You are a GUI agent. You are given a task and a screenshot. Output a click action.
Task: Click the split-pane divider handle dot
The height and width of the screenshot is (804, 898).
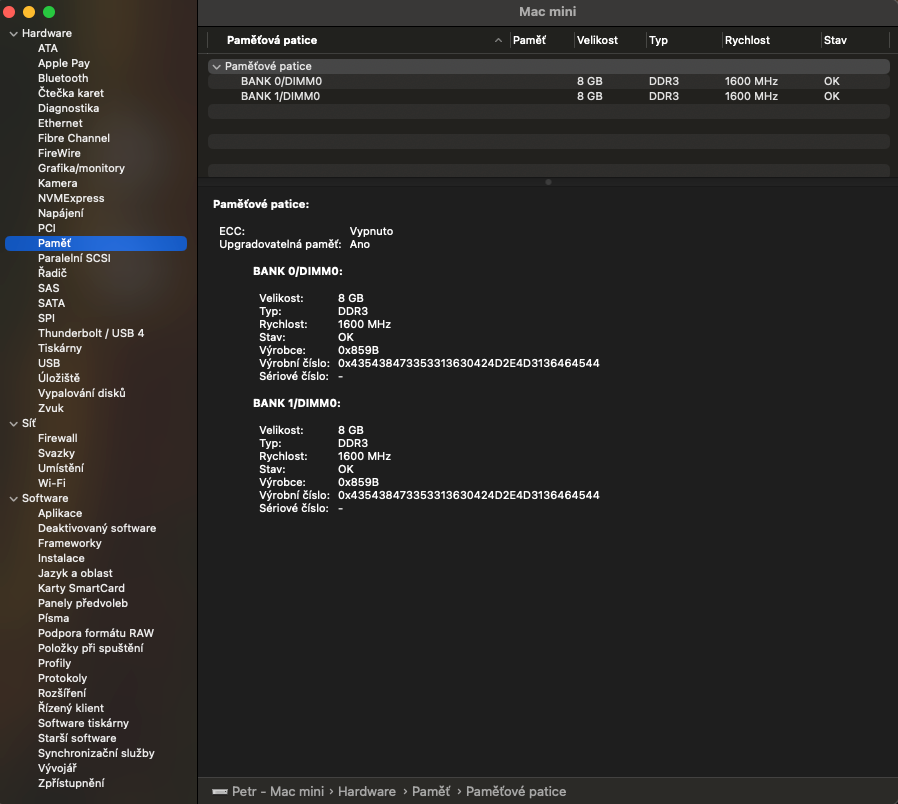coord(548,182)
